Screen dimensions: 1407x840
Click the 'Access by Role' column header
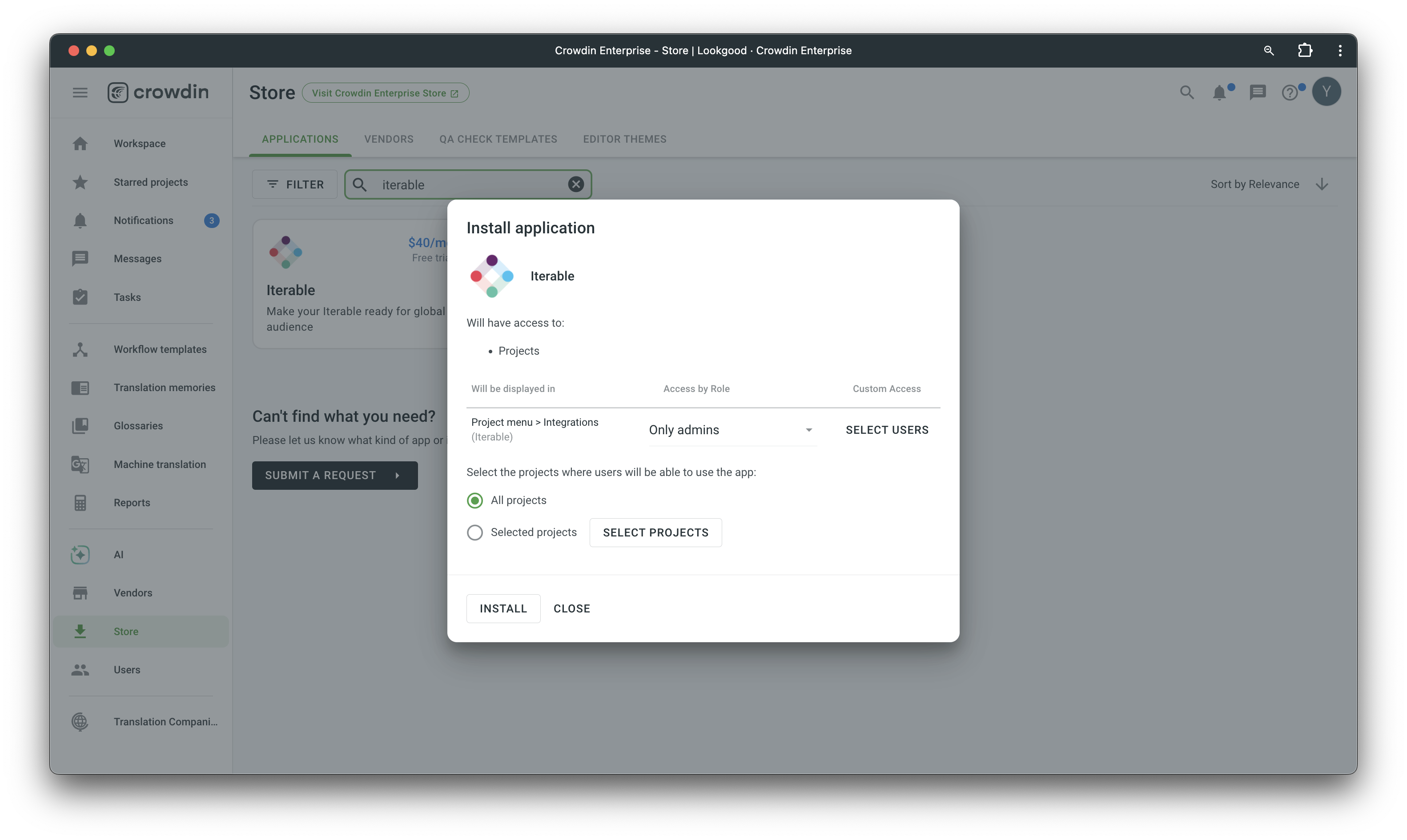pos(696,389)
